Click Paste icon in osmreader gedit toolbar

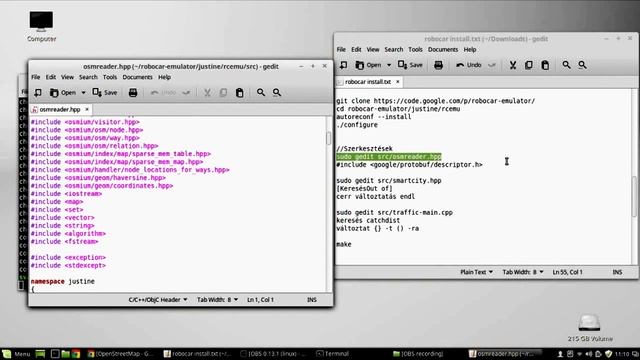pyautogui.click(x=240, y=93)
